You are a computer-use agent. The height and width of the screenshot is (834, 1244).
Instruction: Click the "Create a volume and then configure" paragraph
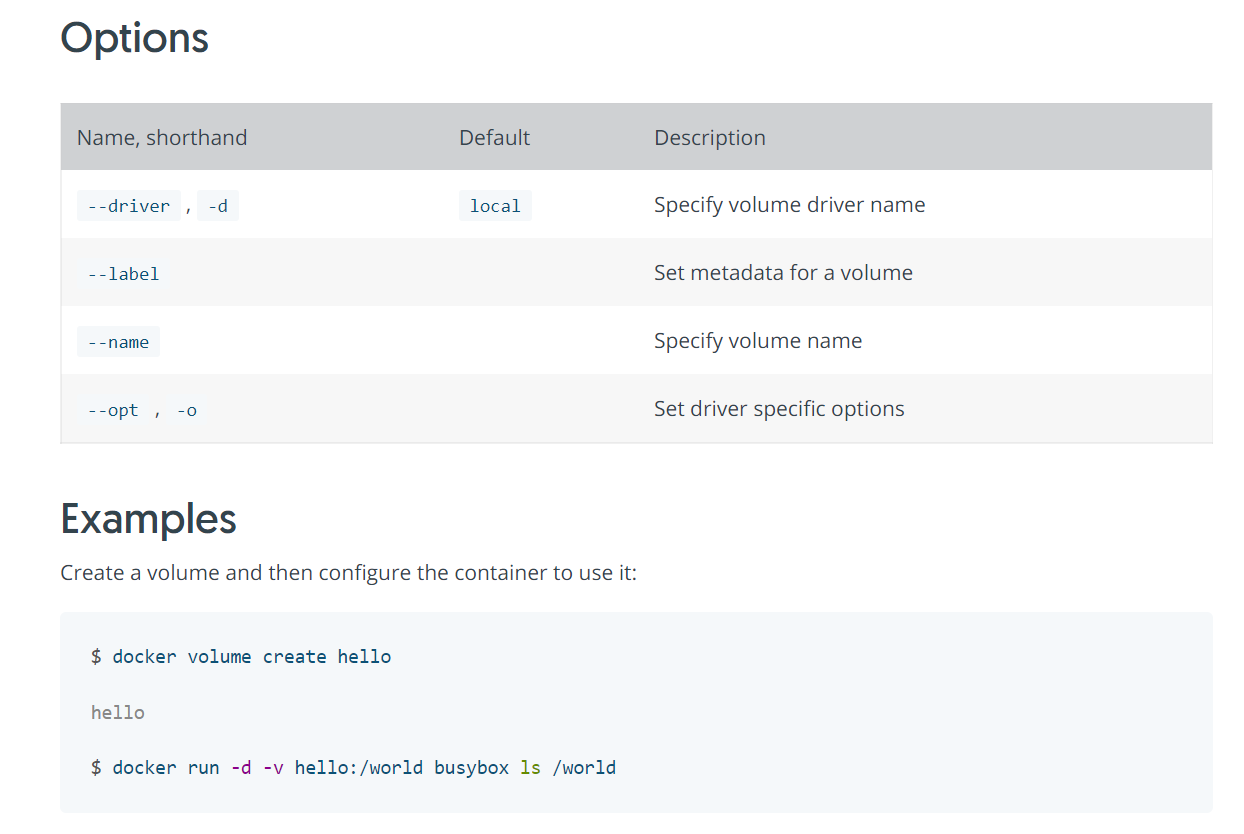pos(348,573)
